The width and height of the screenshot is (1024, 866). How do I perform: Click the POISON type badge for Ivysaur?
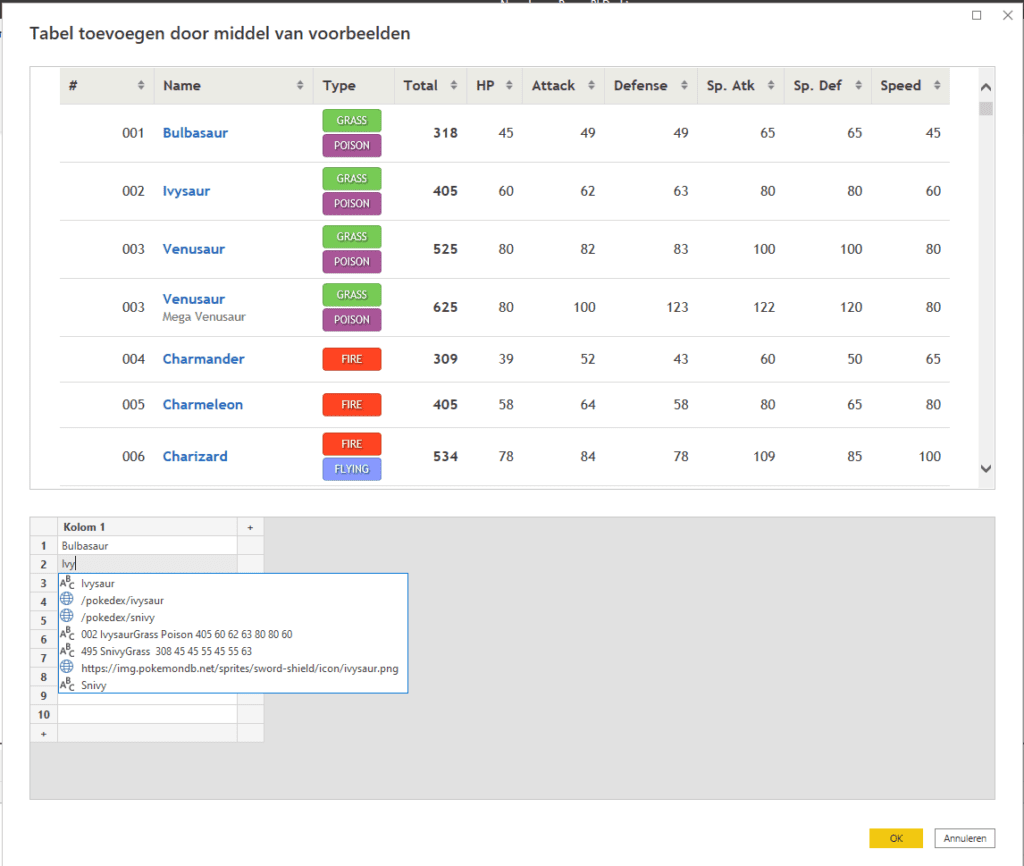[x=352, y=203]
